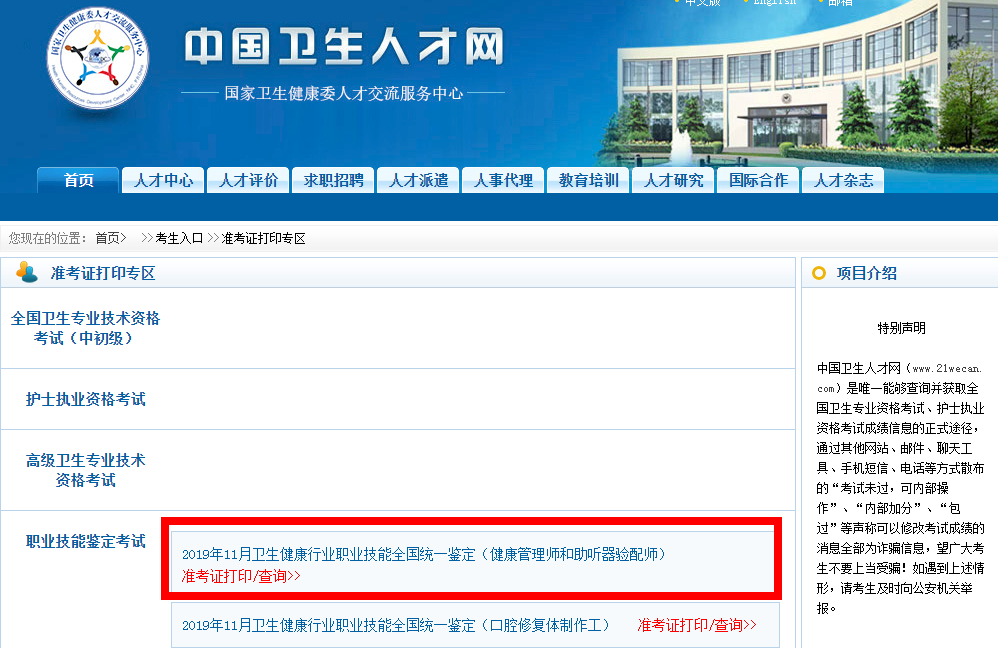This screenshot has height=648, width=998.
Task: Open the 首页 navigation tab
Action: tap(78, 180)
